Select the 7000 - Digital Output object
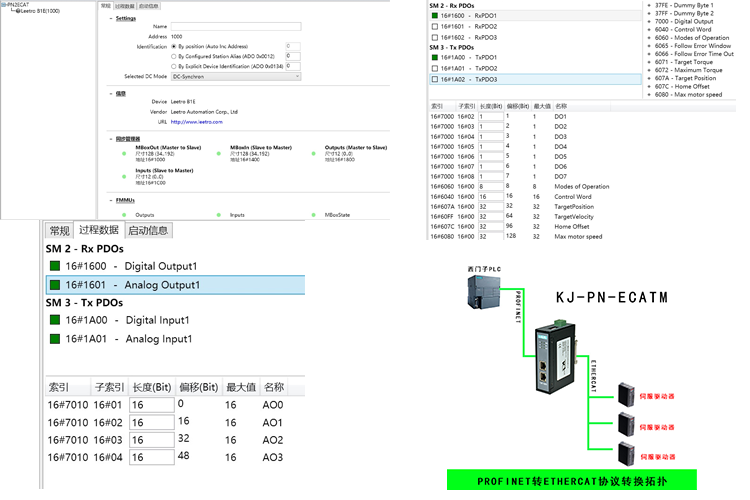Viewport: 750px width, 500px height. point(684,22)
